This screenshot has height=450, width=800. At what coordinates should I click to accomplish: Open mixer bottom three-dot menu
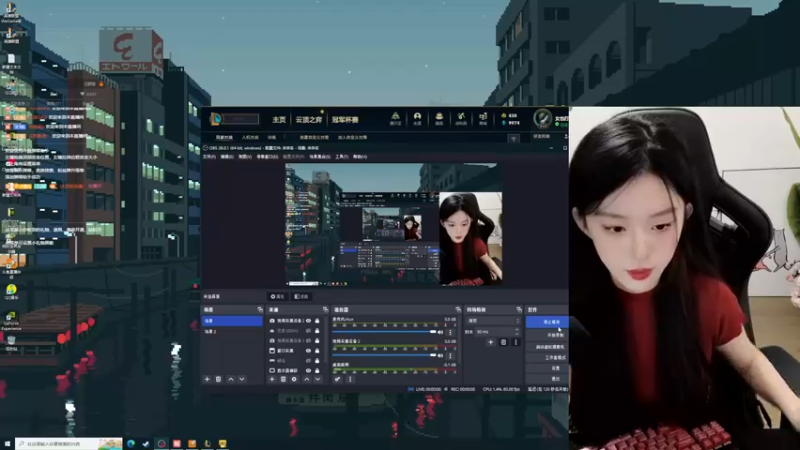point(350,379)
